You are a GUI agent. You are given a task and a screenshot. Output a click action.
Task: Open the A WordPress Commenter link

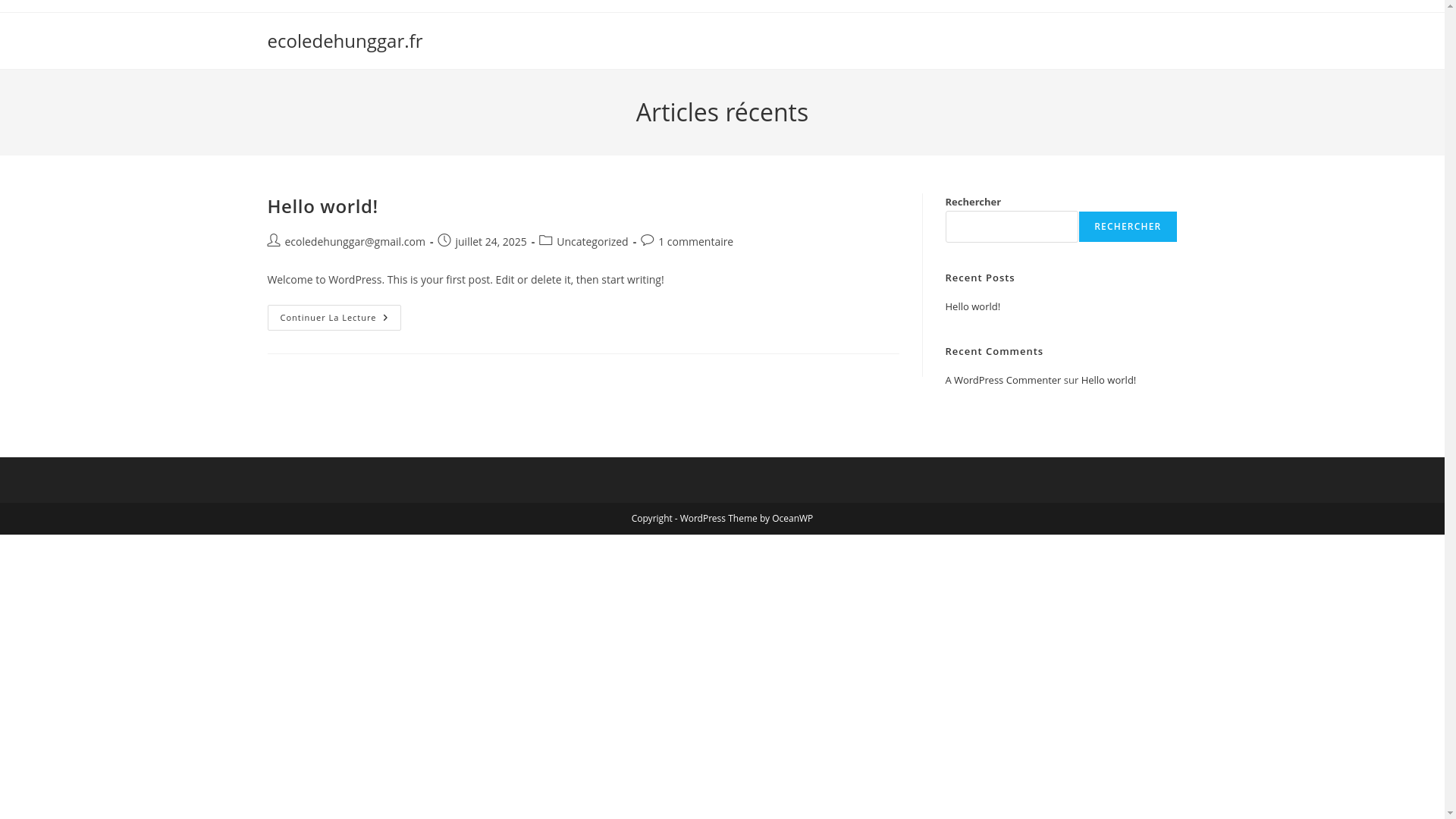pos(1003,380)
